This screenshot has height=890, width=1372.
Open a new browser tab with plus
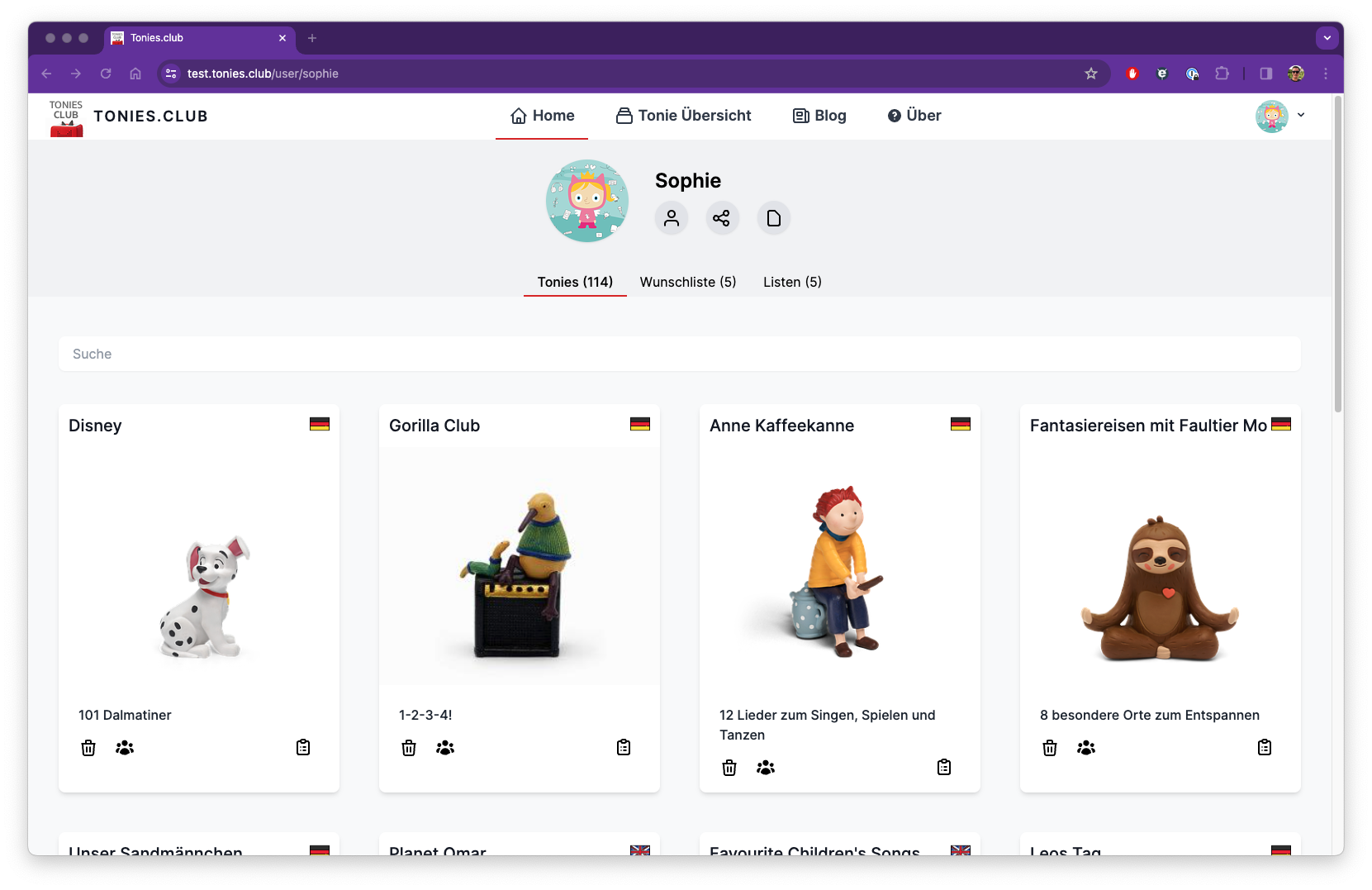[312, 38]
